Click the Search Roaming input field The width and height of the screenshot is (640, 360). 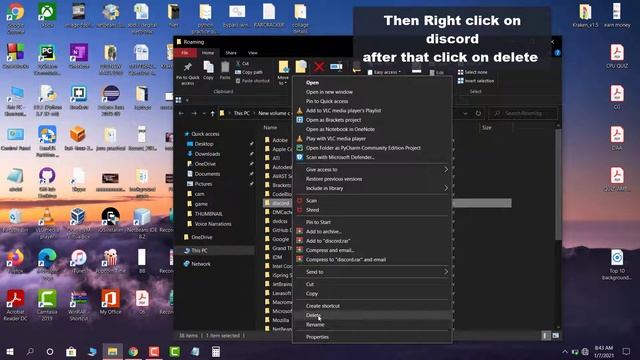523,113
